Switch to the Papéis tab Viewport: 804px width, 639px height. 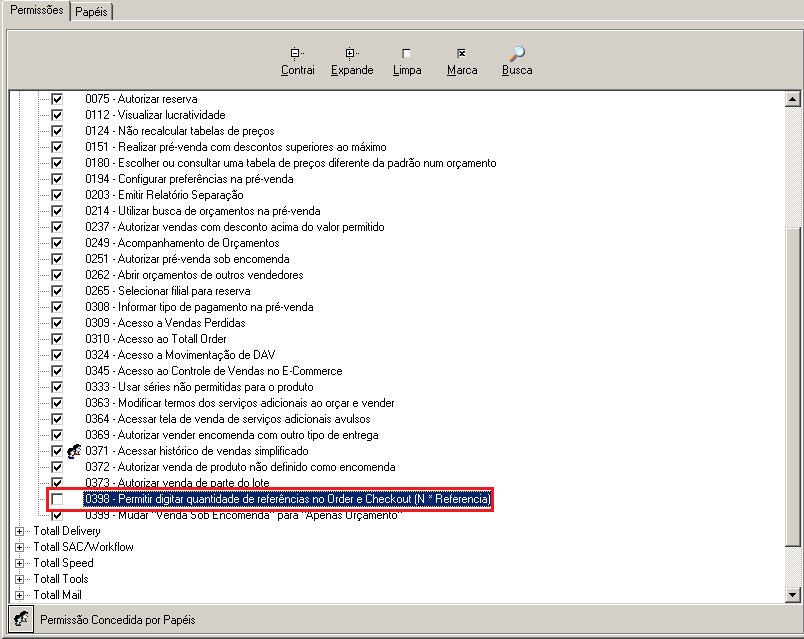pyautogui.click(x=93, y=11)
